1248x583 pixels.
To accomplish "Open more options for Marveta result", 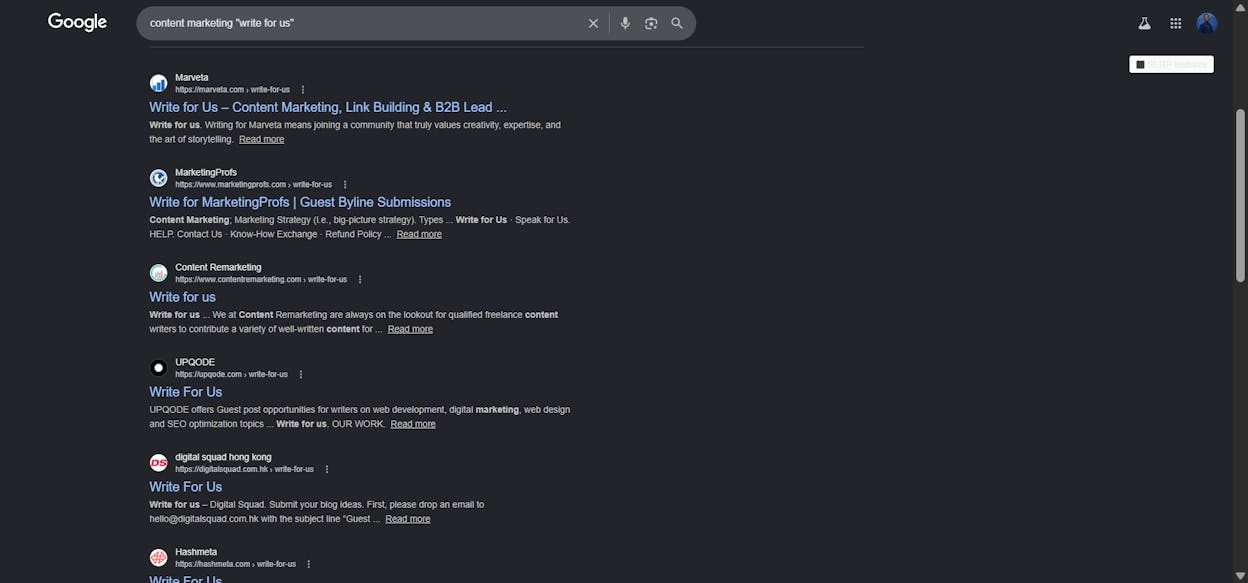I will 303,90.
